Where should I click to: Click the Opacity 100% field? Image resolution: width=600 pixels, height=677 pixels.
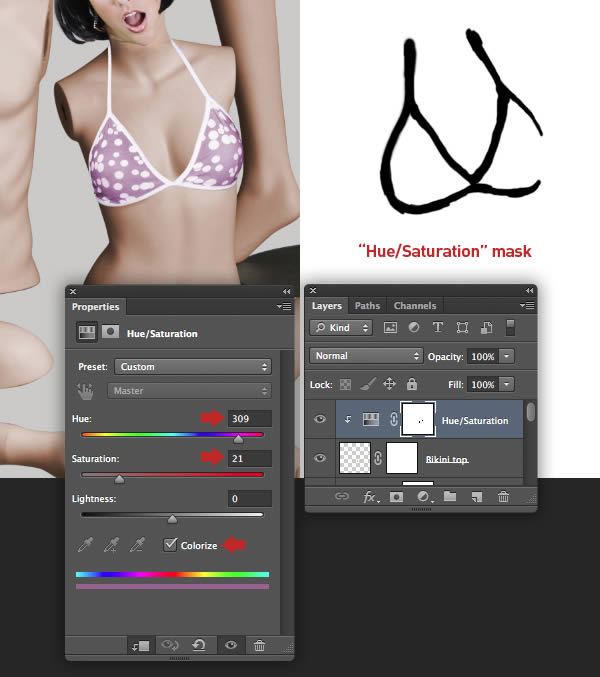[x=483, y=356]
